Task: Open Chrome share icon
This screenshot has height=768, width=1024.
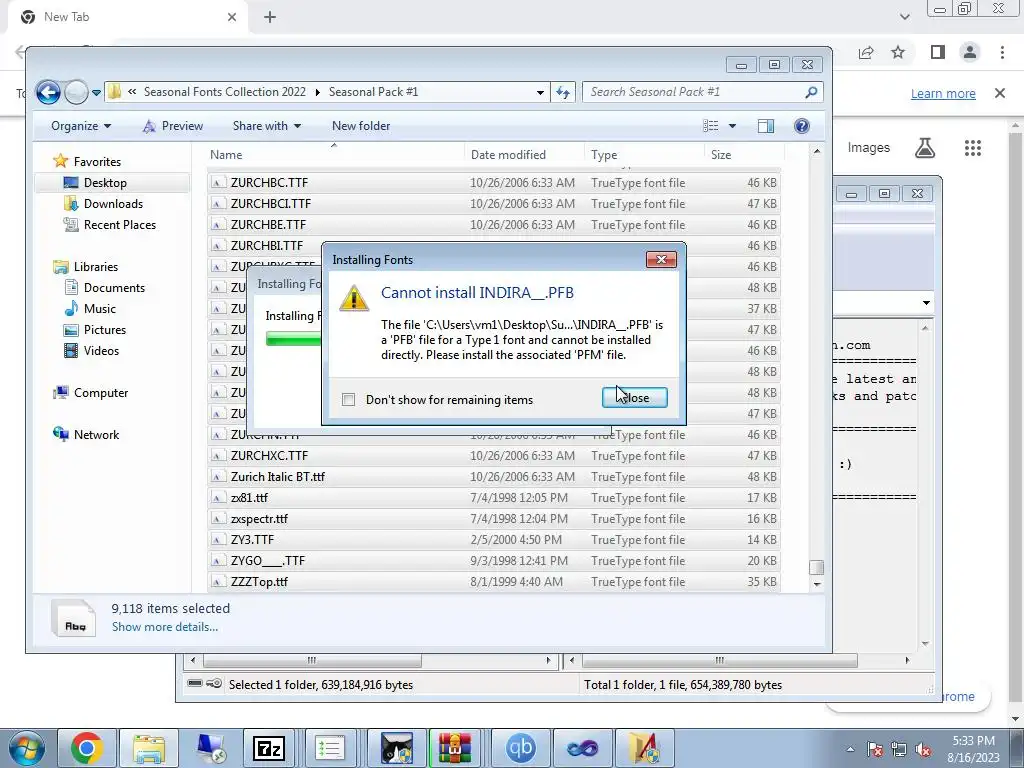Action: 866,52
